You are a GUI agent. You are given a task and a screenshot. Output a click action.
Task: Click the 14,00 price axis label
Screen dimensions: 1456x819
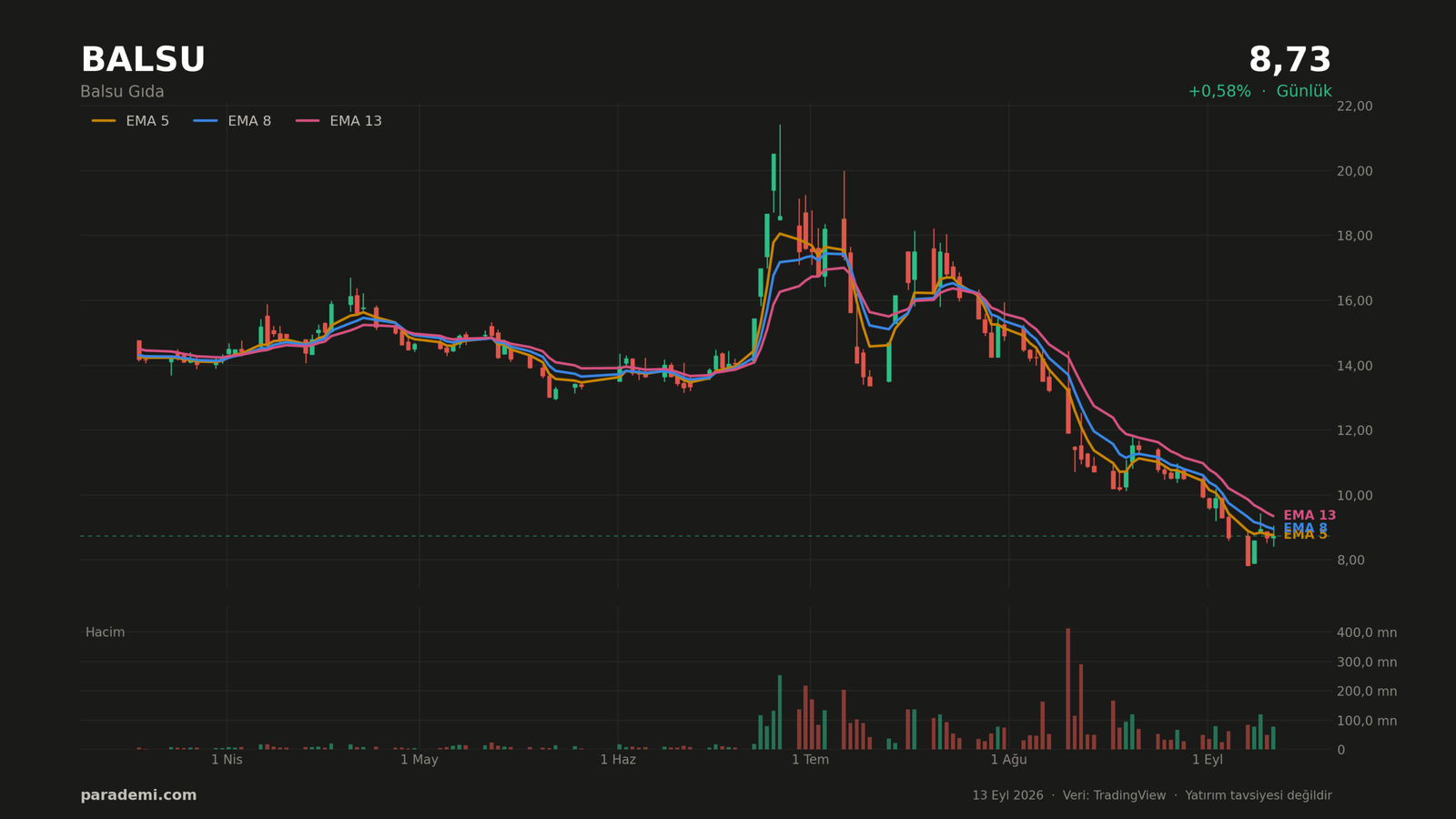tap(1354, 366)
